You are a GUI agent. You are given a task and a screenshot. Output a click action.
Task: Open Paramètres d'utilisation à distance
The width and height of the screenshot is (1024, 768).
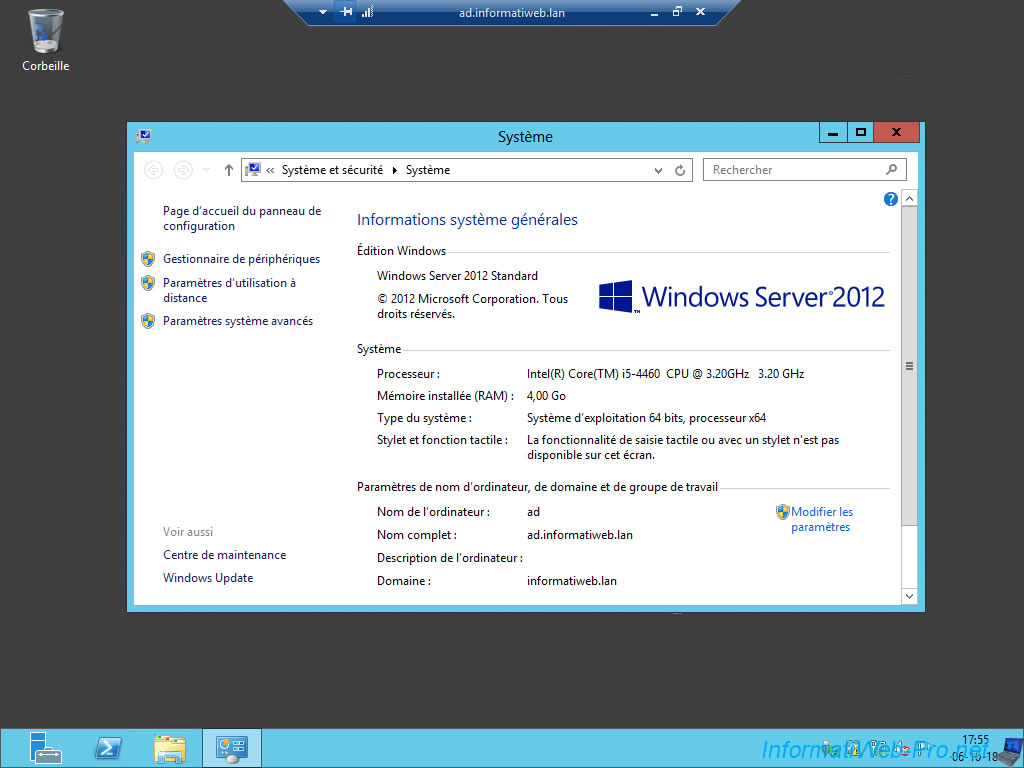coord(229,290)
